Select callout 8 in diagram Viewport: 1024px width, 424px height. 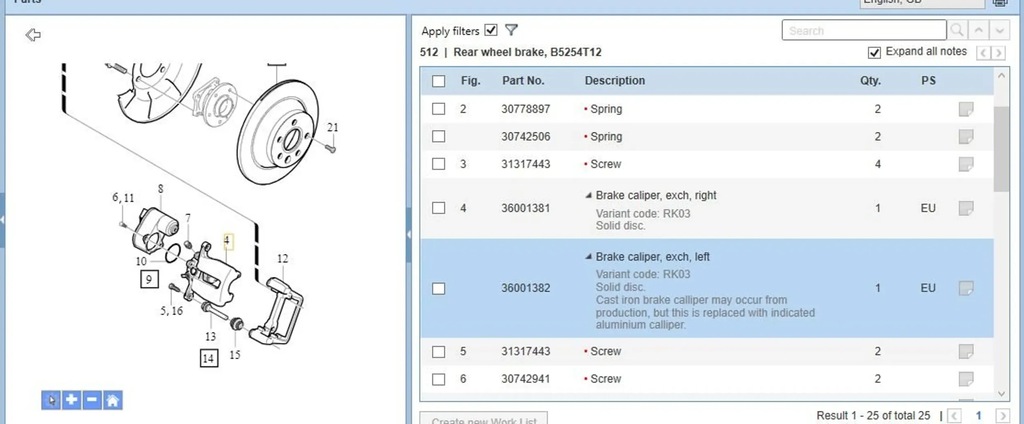pyautogui.click(x=160, y=189)
